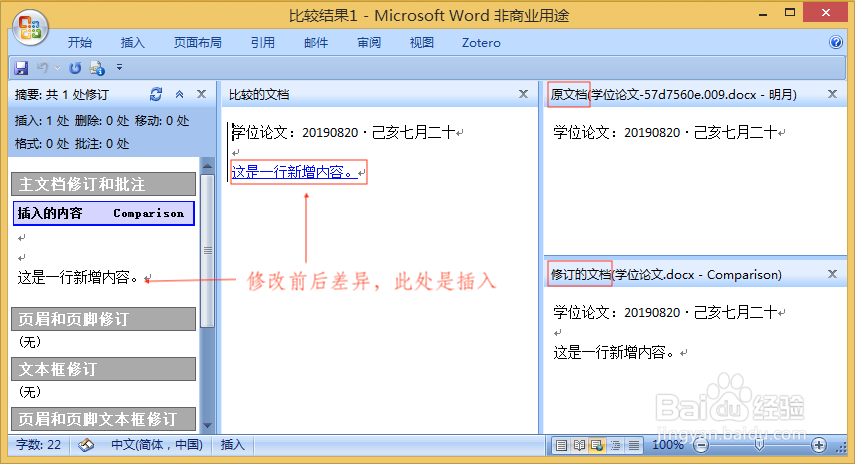Image resolution: width=855 pixels, height=464 pixels.
Task: Click the 主文档修订和批注 section header
Action: click(x=104, y=184)
